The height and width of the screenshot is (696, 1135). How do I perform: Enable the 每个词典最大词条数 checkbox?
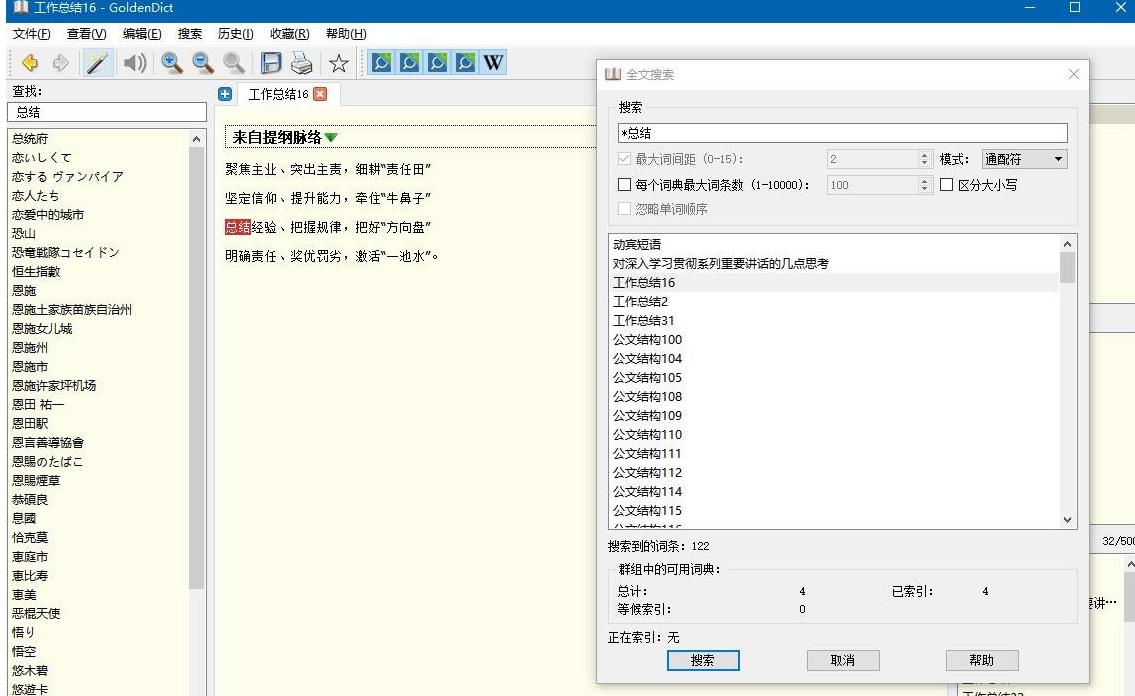pyautogui.click(x=624, y=184)
